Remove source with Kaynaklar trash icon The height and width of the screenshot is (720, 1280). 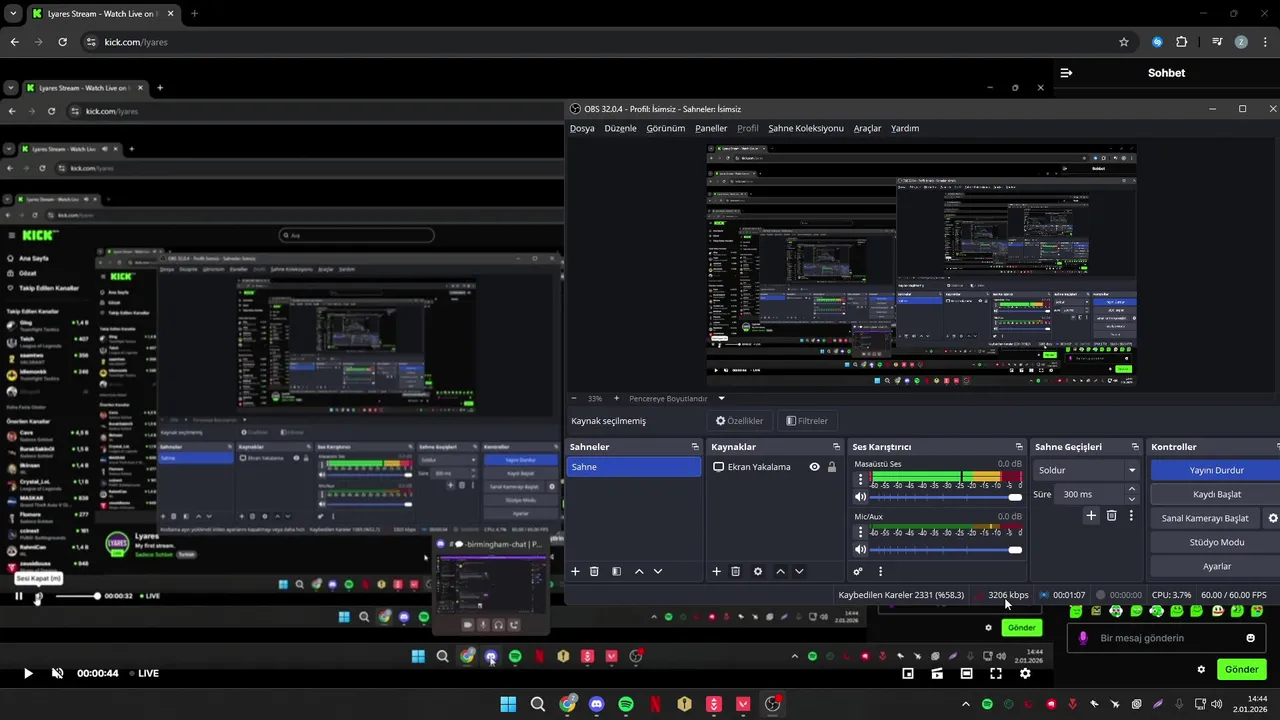point(735,571)
